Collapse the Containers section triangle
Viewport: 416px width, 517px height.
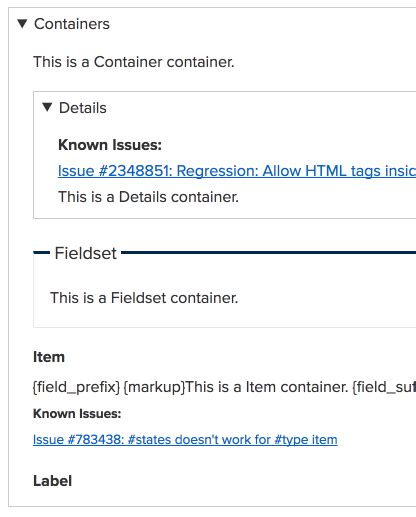[x=22, y=24]
